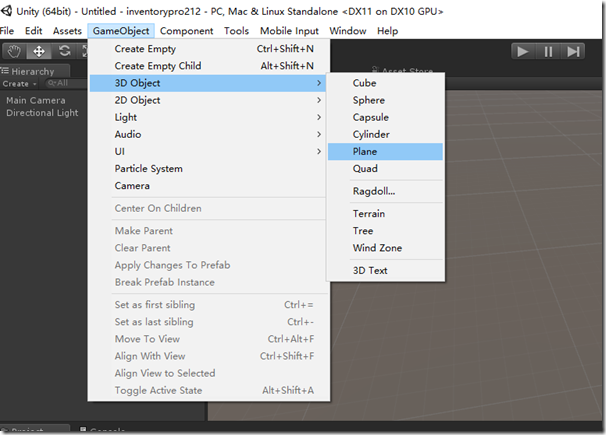Expand the 3D Object submenu
Viewport: 606px width, 435px height.
208,83
